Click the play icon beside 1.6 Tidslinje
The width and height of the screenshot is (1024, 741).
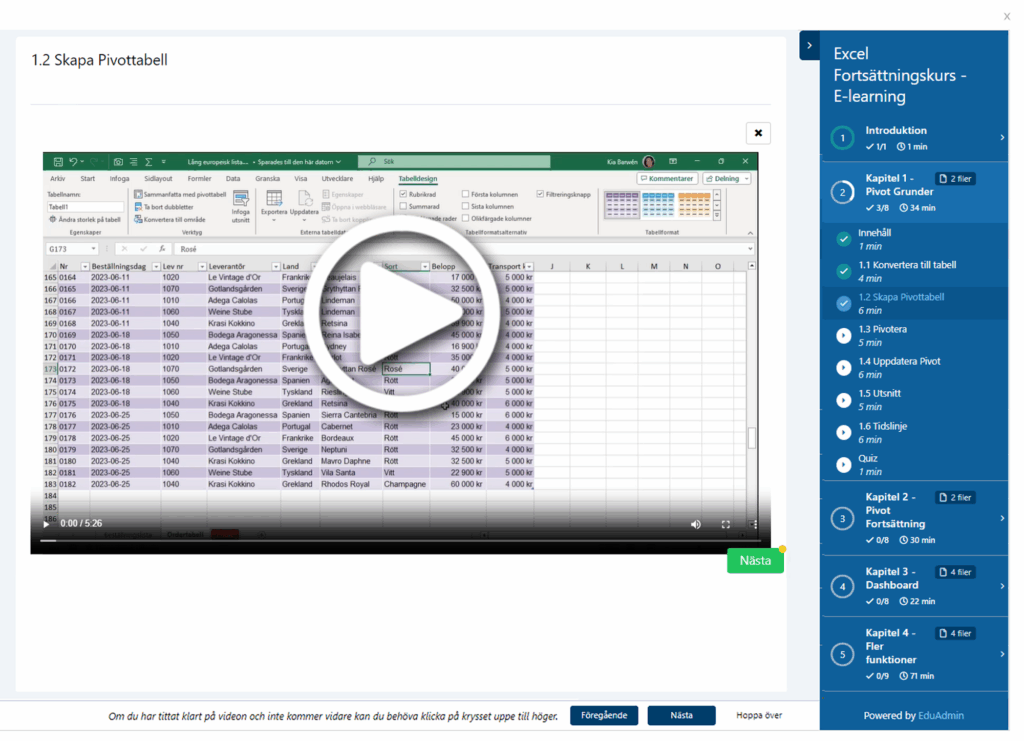844,432
